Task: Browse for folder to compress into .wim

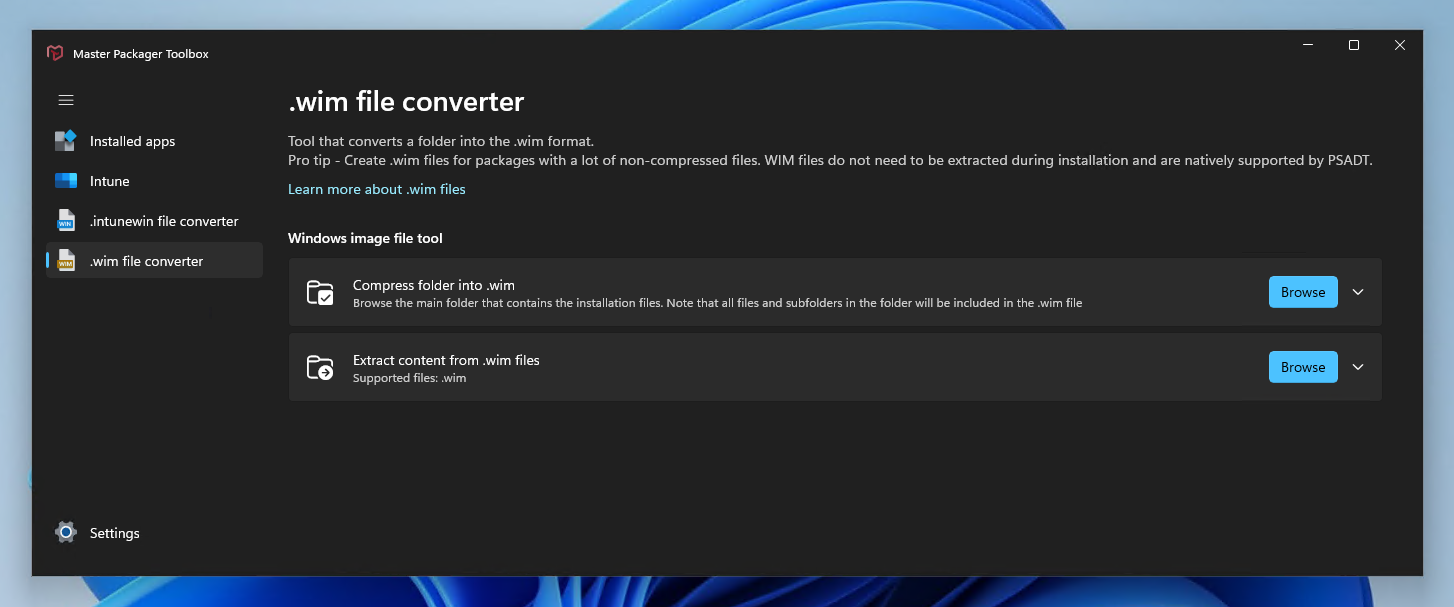Action: coord(1303,292)
